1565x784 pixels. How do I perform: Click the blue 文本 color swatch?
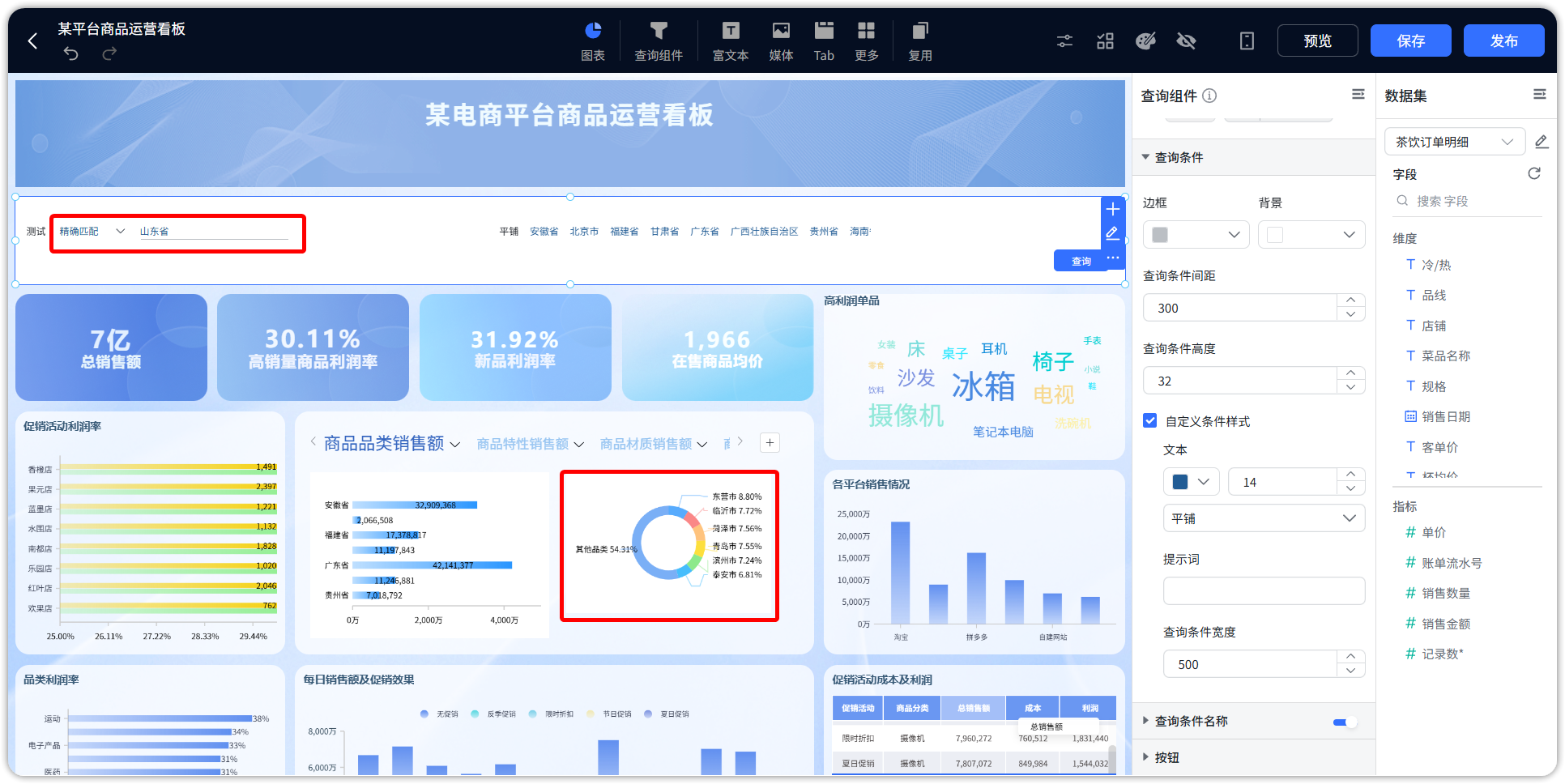tap(1180, 482)
